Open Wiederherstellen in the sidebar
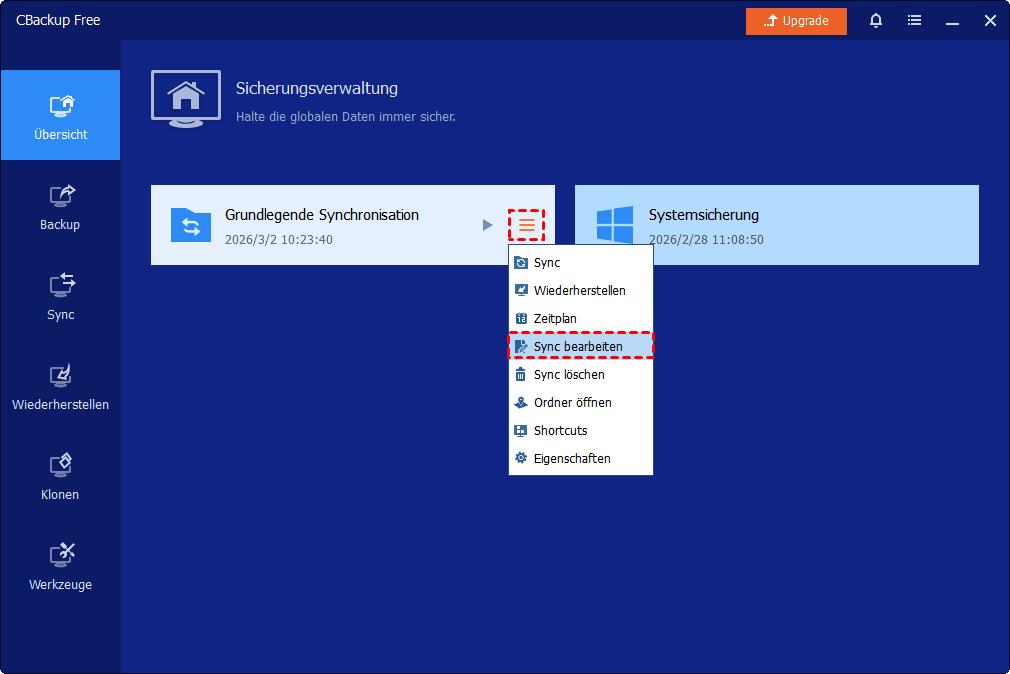The height and width of the screenshot is (674, 1010). [60, 386]
